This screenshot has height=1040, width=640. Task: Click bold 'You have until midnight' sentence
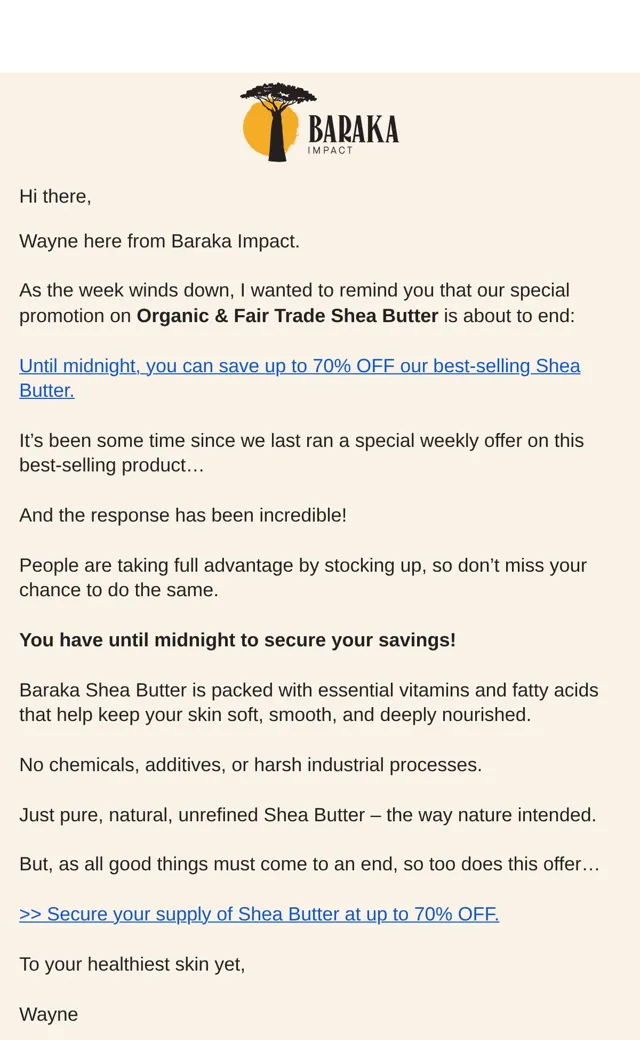(x=237, y=640)
